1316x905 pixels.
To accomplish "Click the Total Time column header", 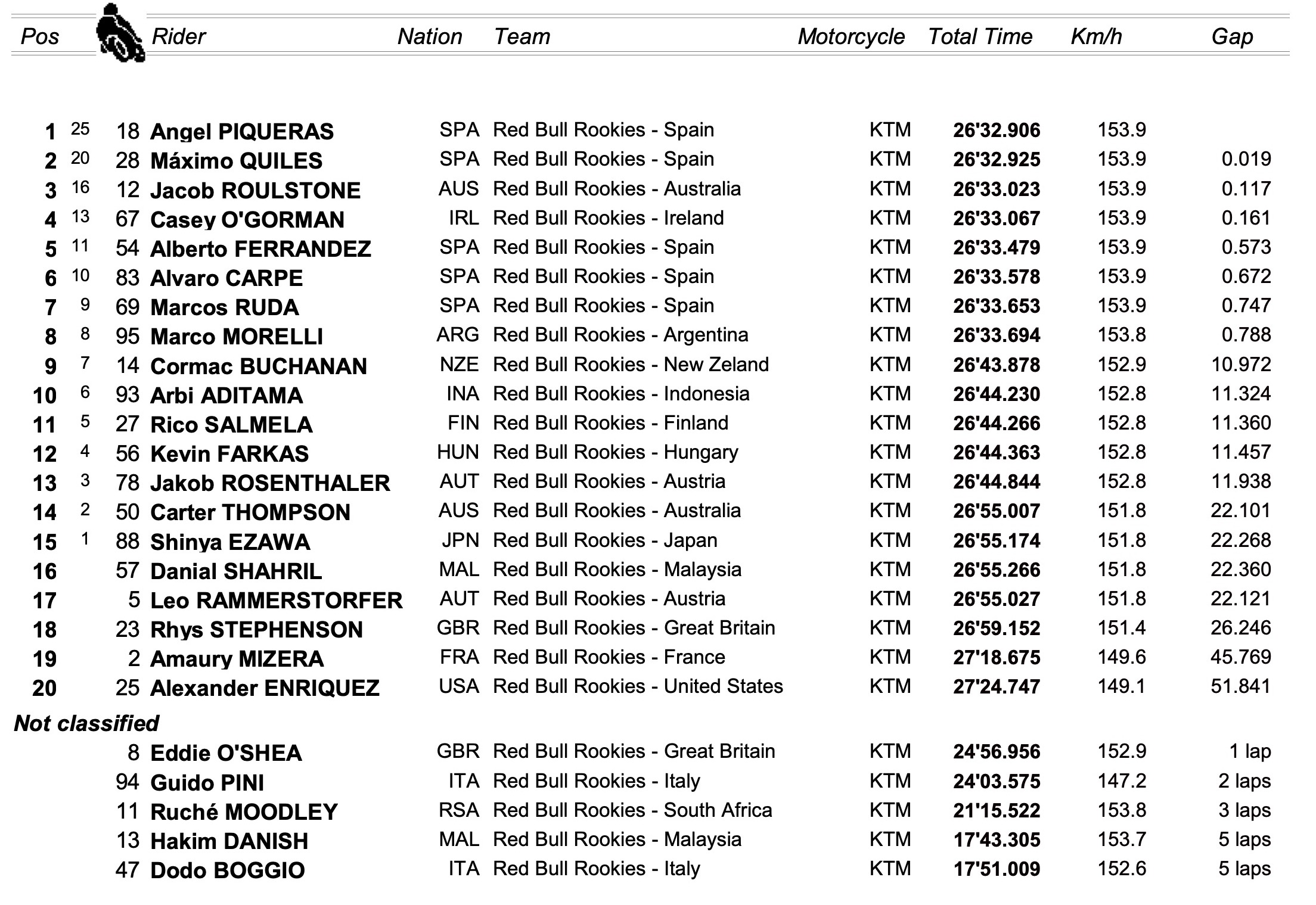I will pyautogui.click(x=980, y=37).
